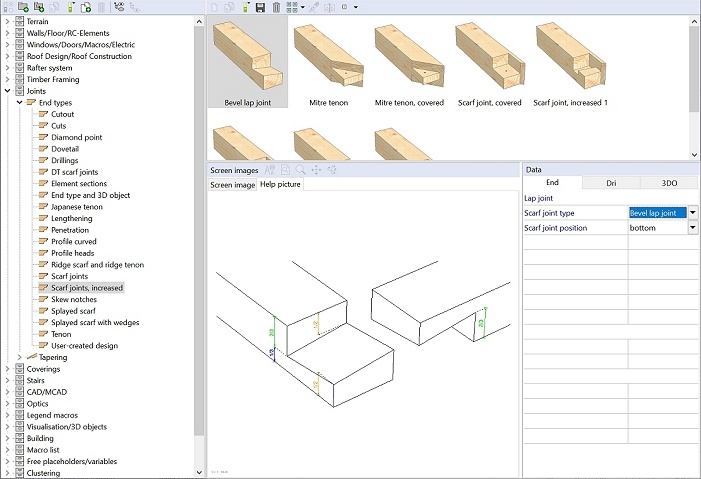Click the Dovetail beam icon
The height and width of the screenshot is (479, 701).
click(43, 148)
